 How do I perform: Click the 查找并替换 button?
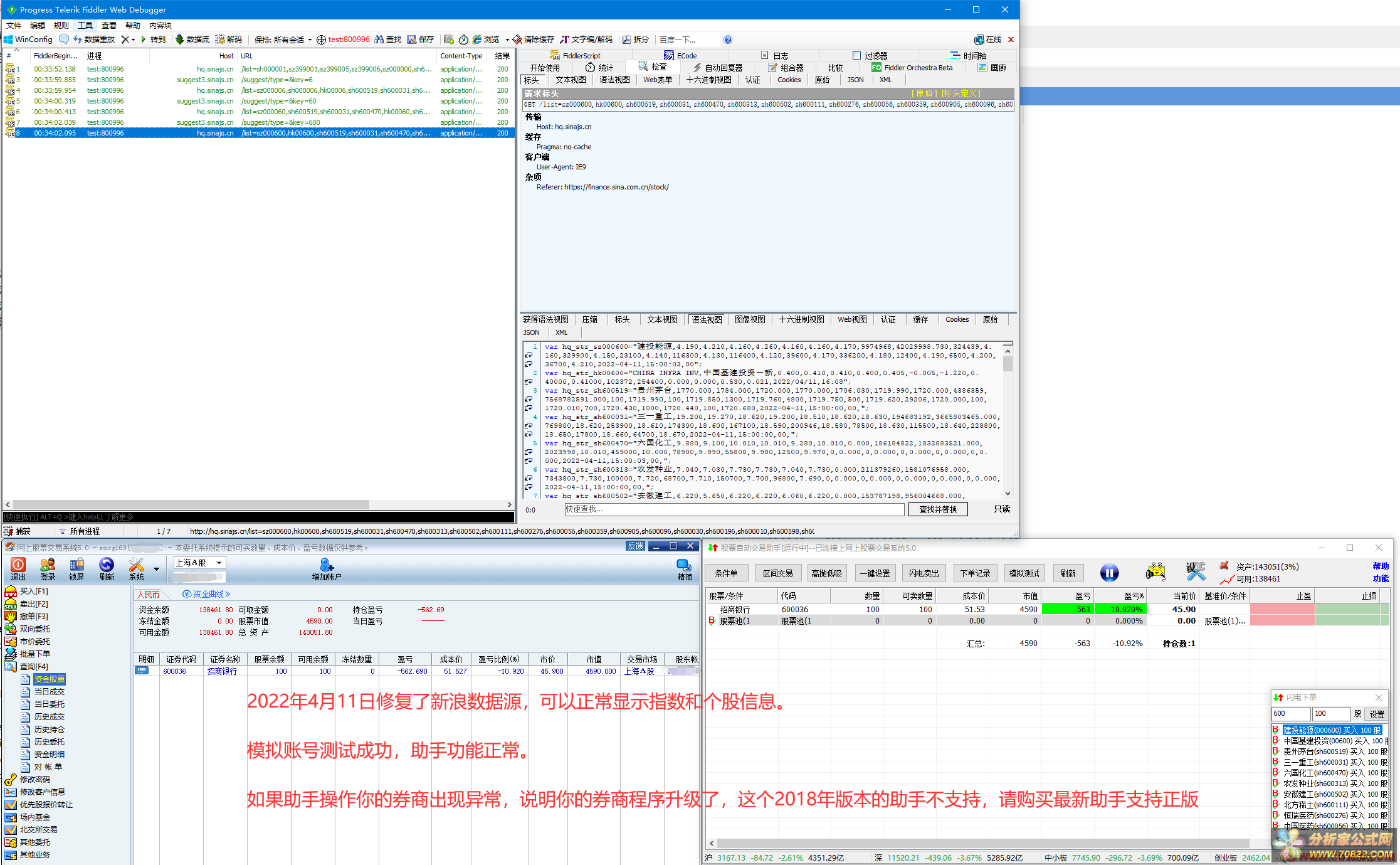938,509
